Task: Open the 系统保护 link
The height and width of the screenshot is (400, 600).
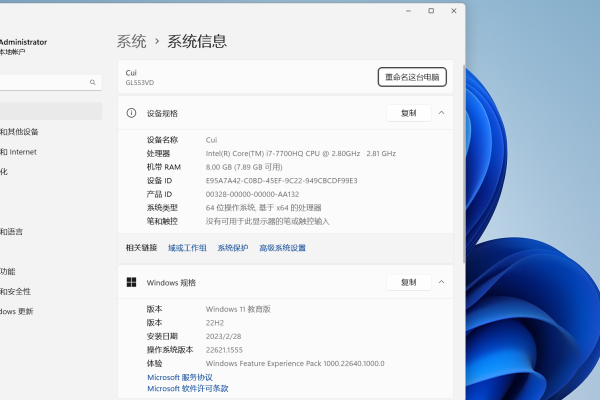Action: (x=233, y=248)
